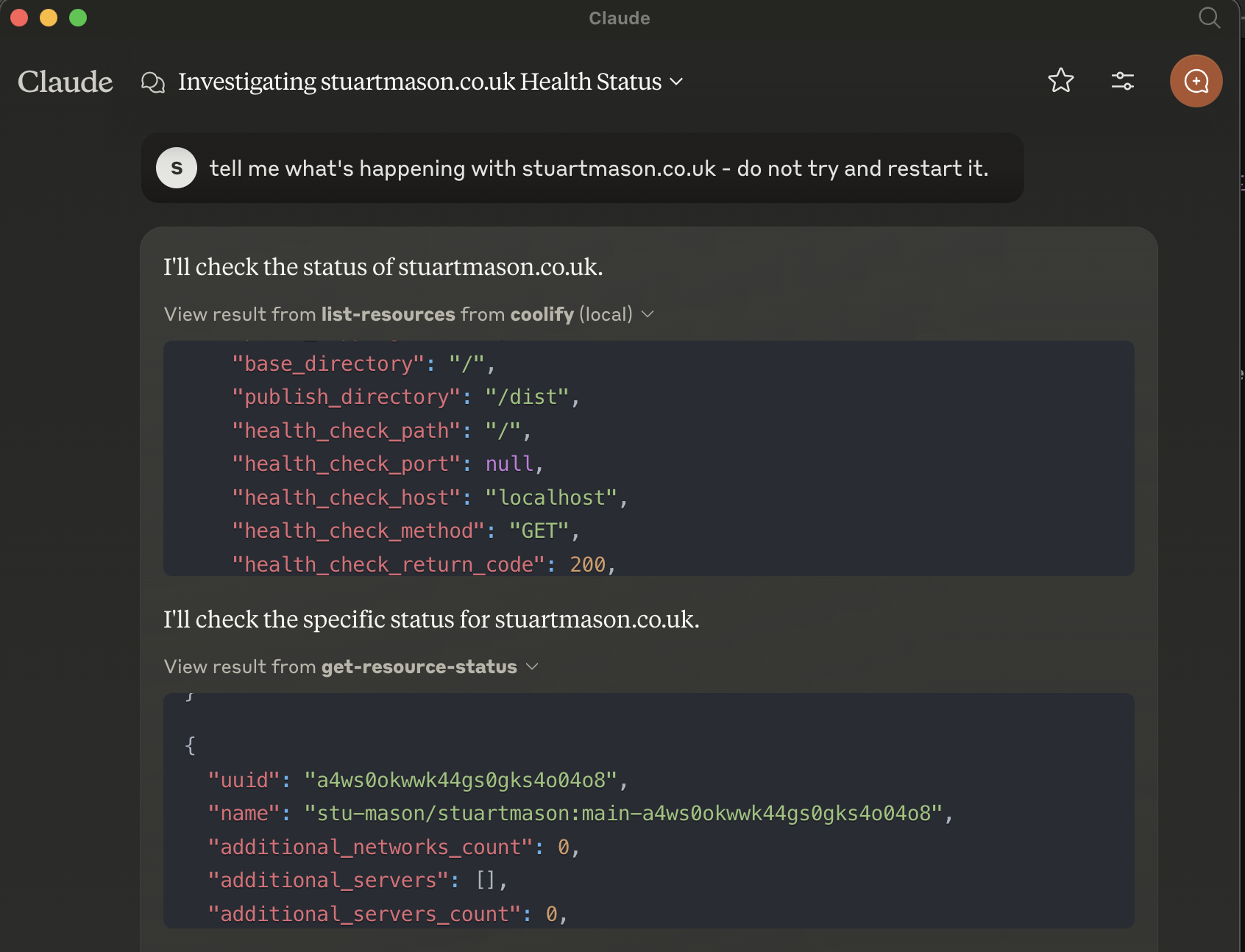Screen dimensions: 1245x952
Task: Click the yellow minimize window button
Action: pyautogui.click(x=49, y=18)
